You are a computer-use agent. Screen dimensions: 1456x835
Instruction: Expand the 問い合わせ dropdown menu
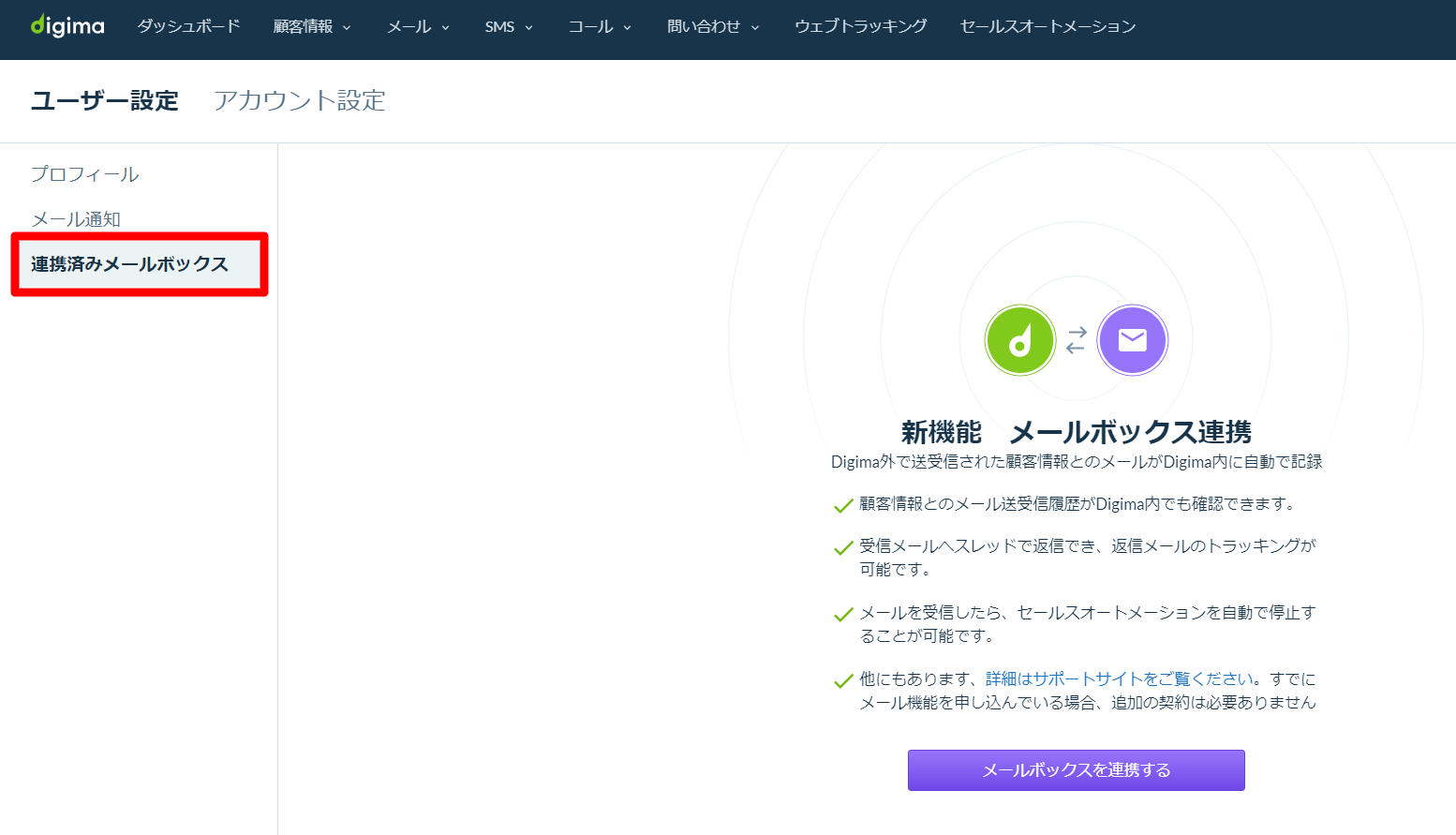713,26
